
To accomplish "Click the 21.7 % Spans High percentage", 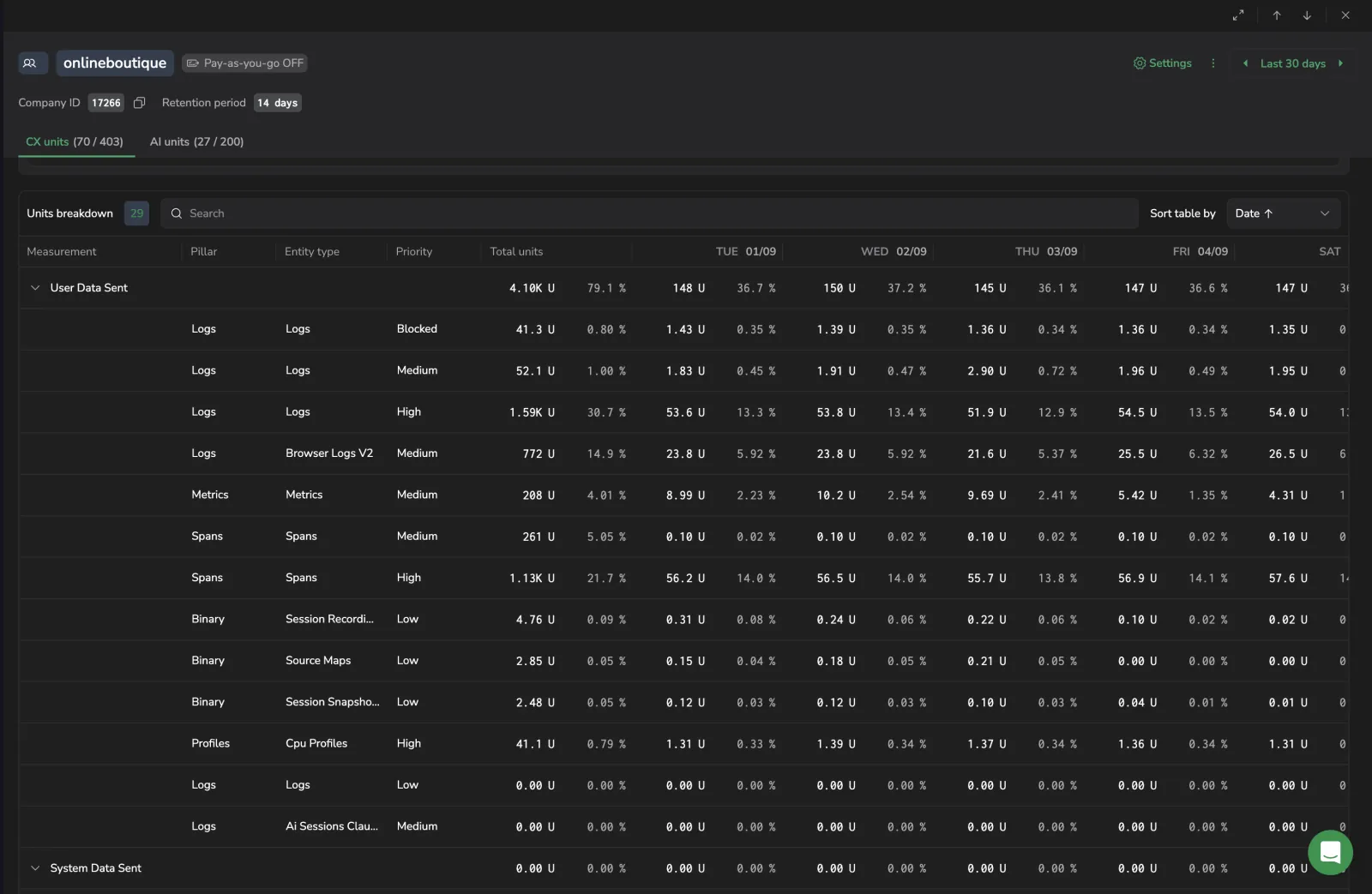I will (606, 578).
